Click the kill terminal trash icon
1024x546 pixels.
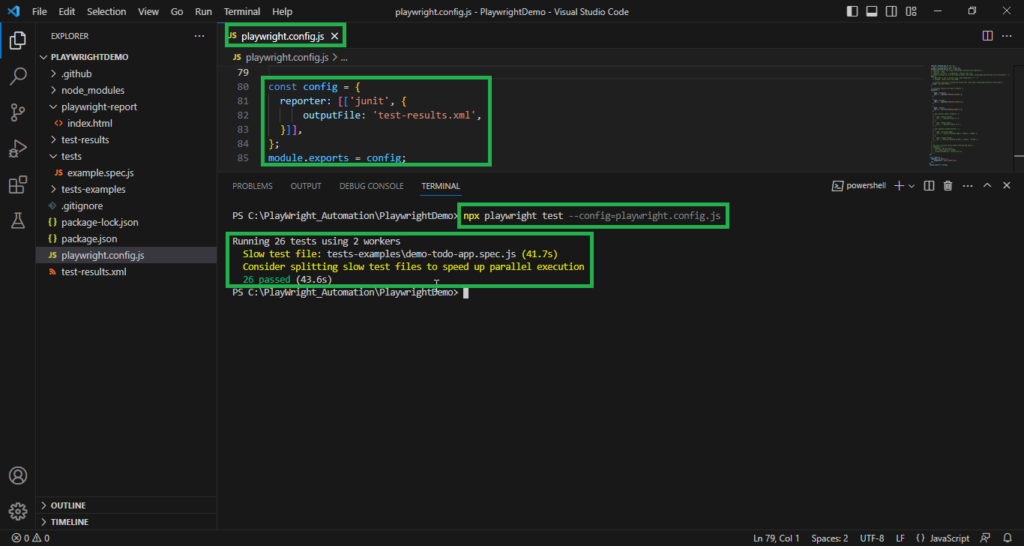pos(948,186)
